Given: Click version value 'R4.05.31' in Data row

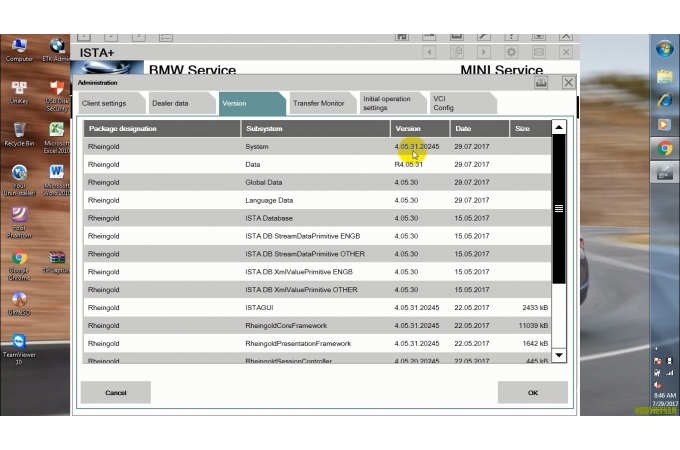Looking at the screenshot, I should (409, 165).
